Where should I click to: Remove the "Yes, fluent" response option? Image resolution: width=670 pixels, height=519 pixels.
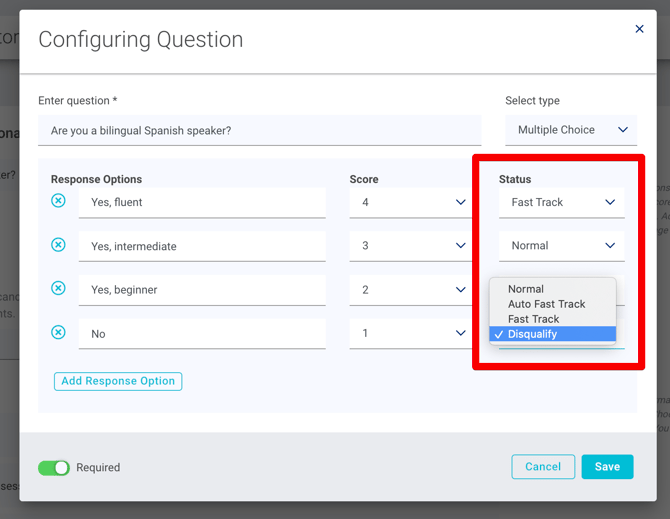pyautogui.click(x=58, y=201)
